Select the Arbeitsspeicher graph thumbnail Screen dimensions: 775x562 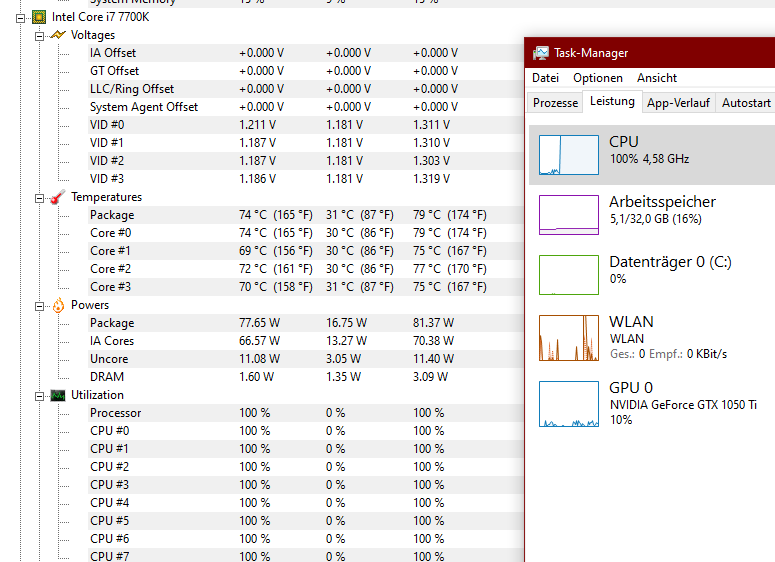click(x=569, y=215)
